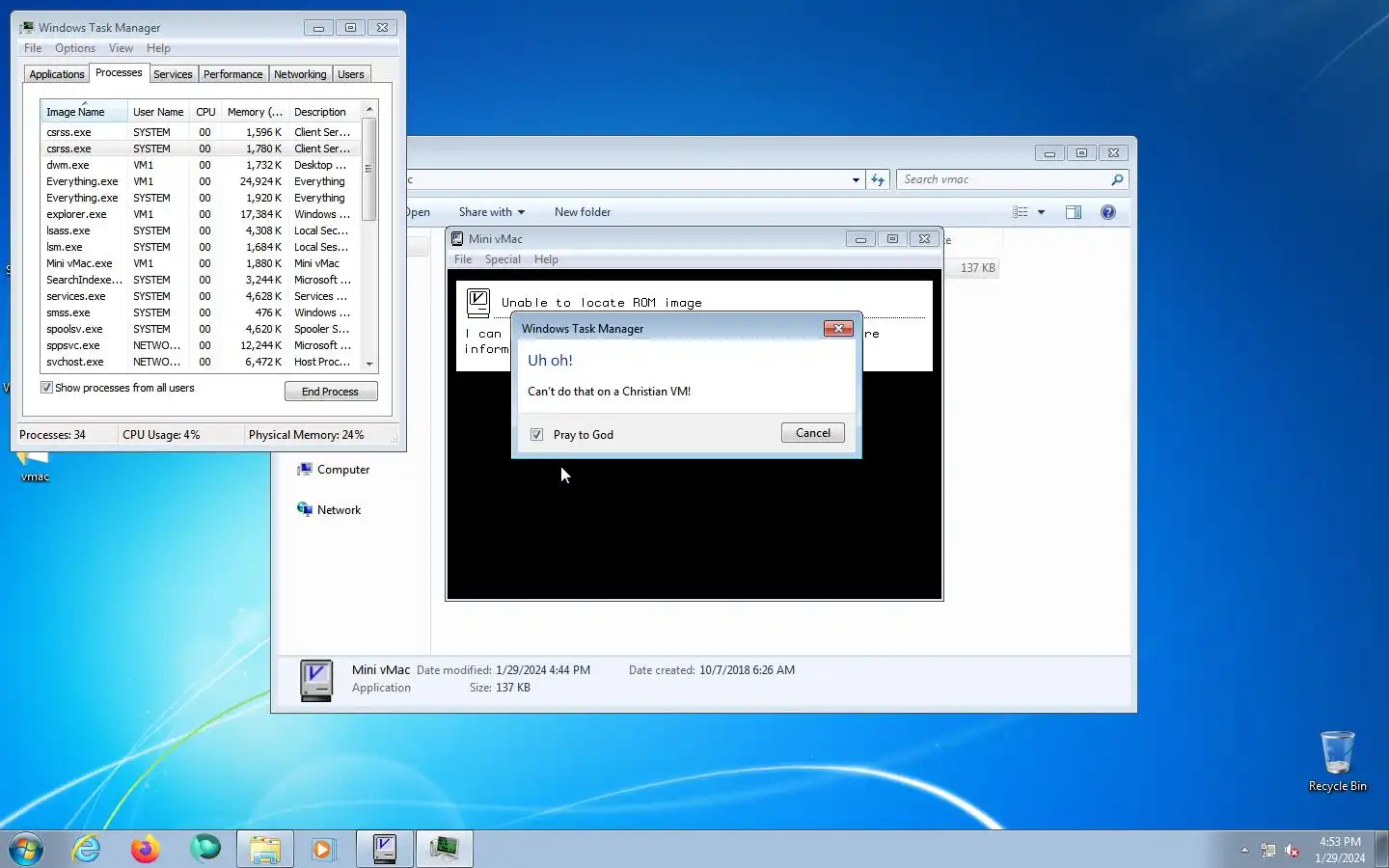Sort processes by Memory column
Screen dimensions: 1389x868
tap(255, 112)
